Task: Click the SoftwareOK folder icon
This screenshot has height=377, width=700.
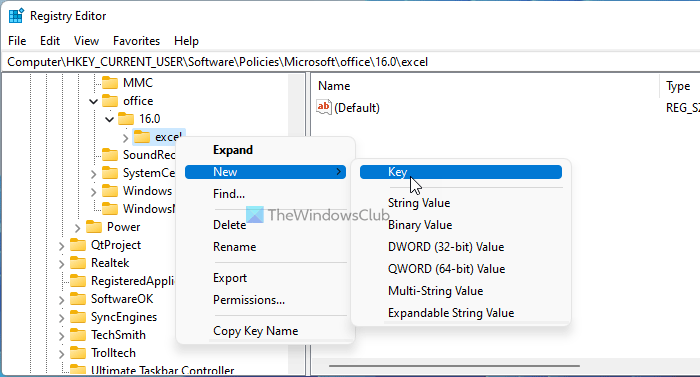Action: (x=78, y=299)
